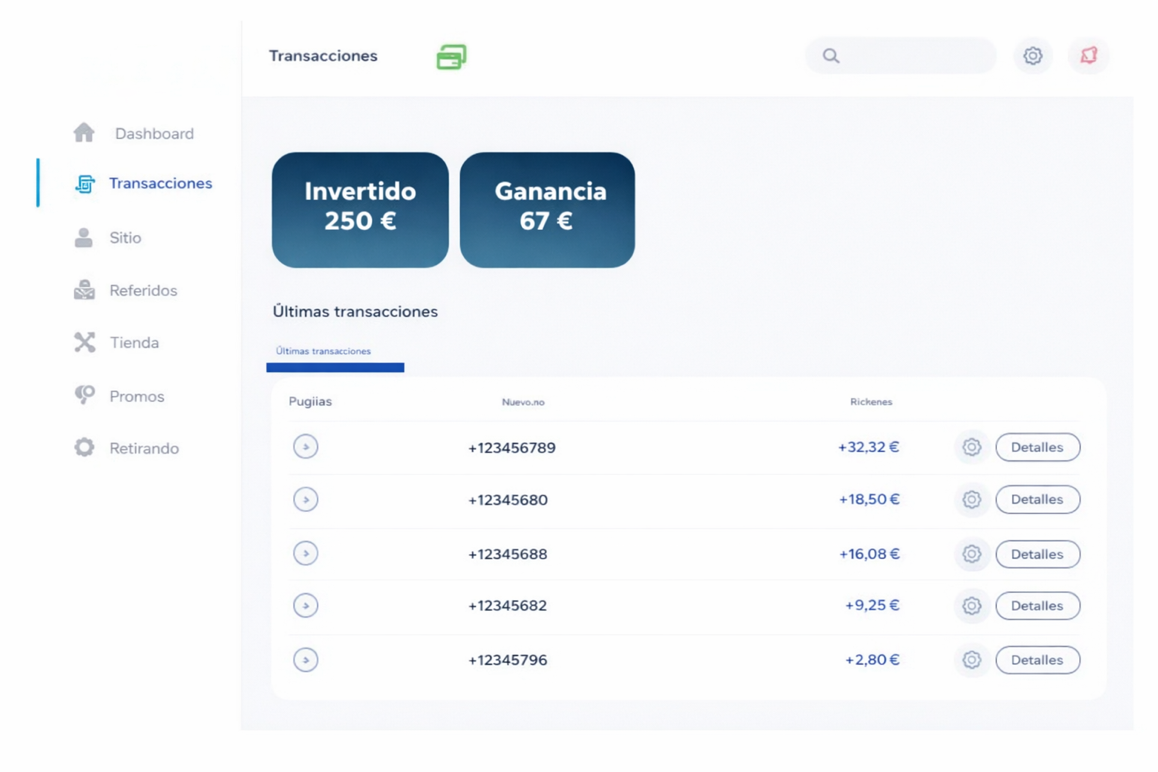Expand the arrow circle next to +12345796
Image resolution: width=1158 pixels, height=772 pixels.
[x=305, y=660]
